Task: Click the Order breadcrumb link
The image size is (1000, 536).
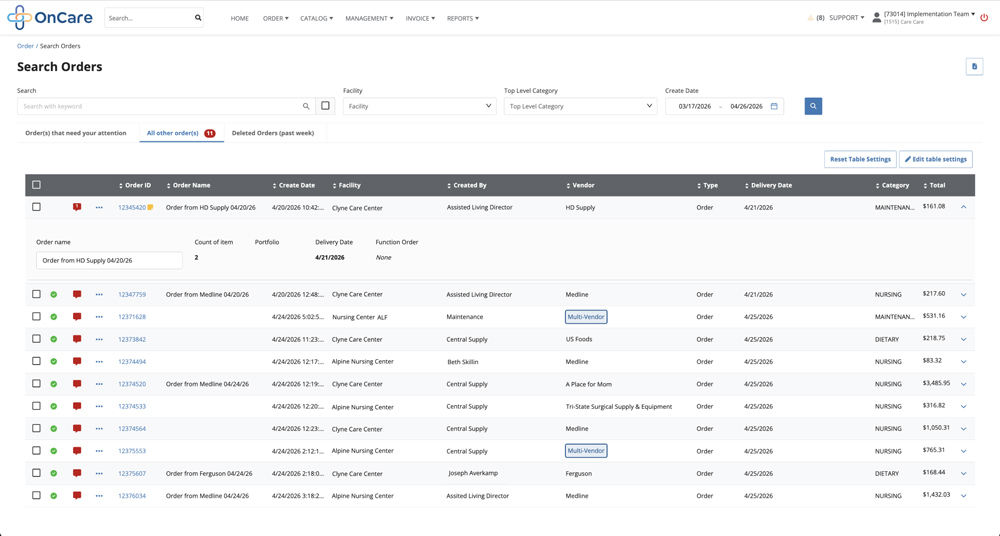Action: point(26,46)
